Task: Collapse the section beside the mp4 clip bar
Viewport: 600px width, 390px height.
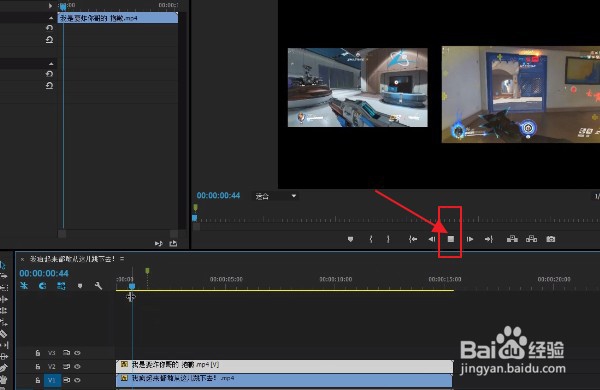Action: click(51, 18)
